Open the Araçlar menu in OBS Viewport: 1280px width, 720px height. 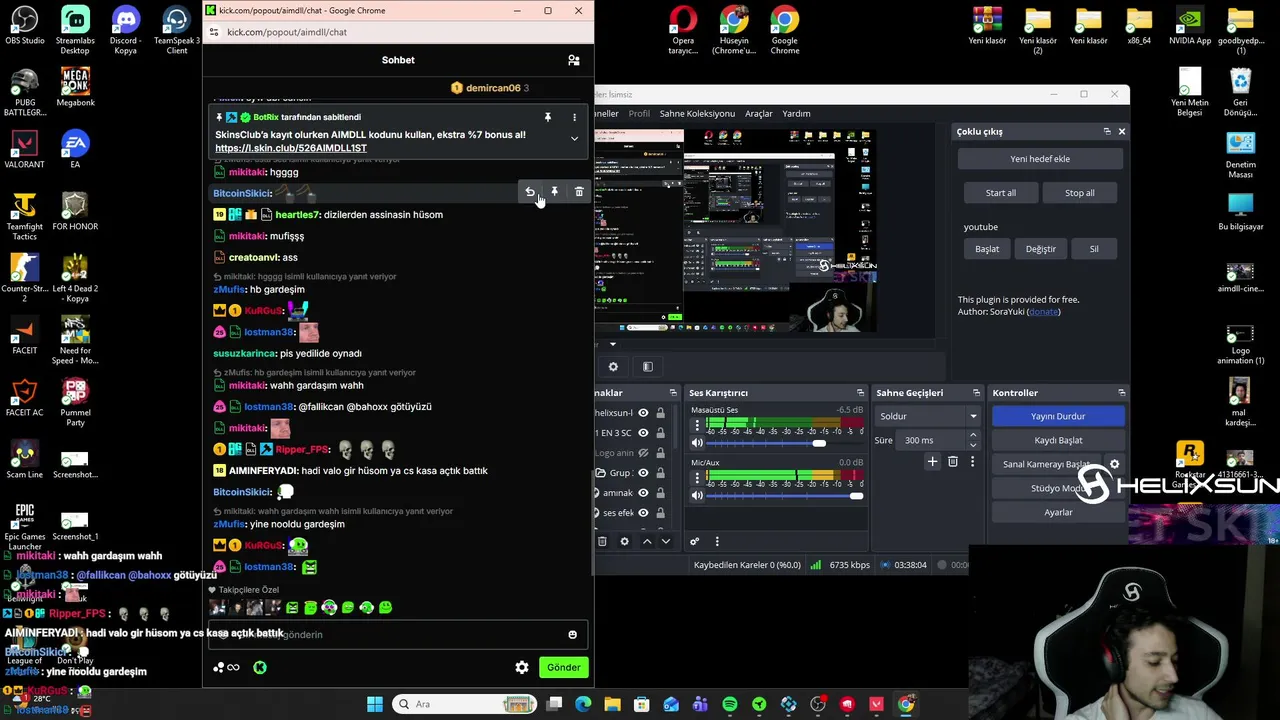(x=759, y=114)
